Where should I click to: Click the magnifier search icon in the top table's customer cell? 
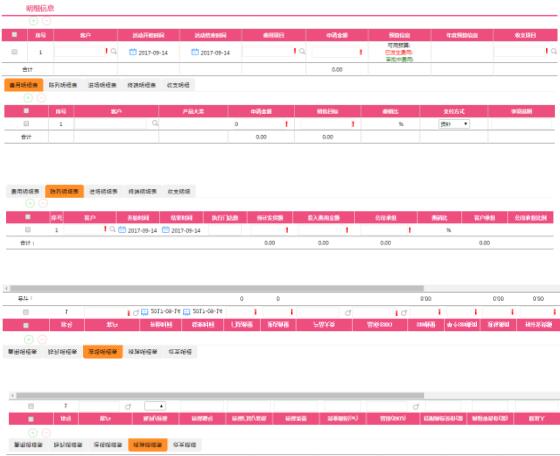click(x=114, y=51)
